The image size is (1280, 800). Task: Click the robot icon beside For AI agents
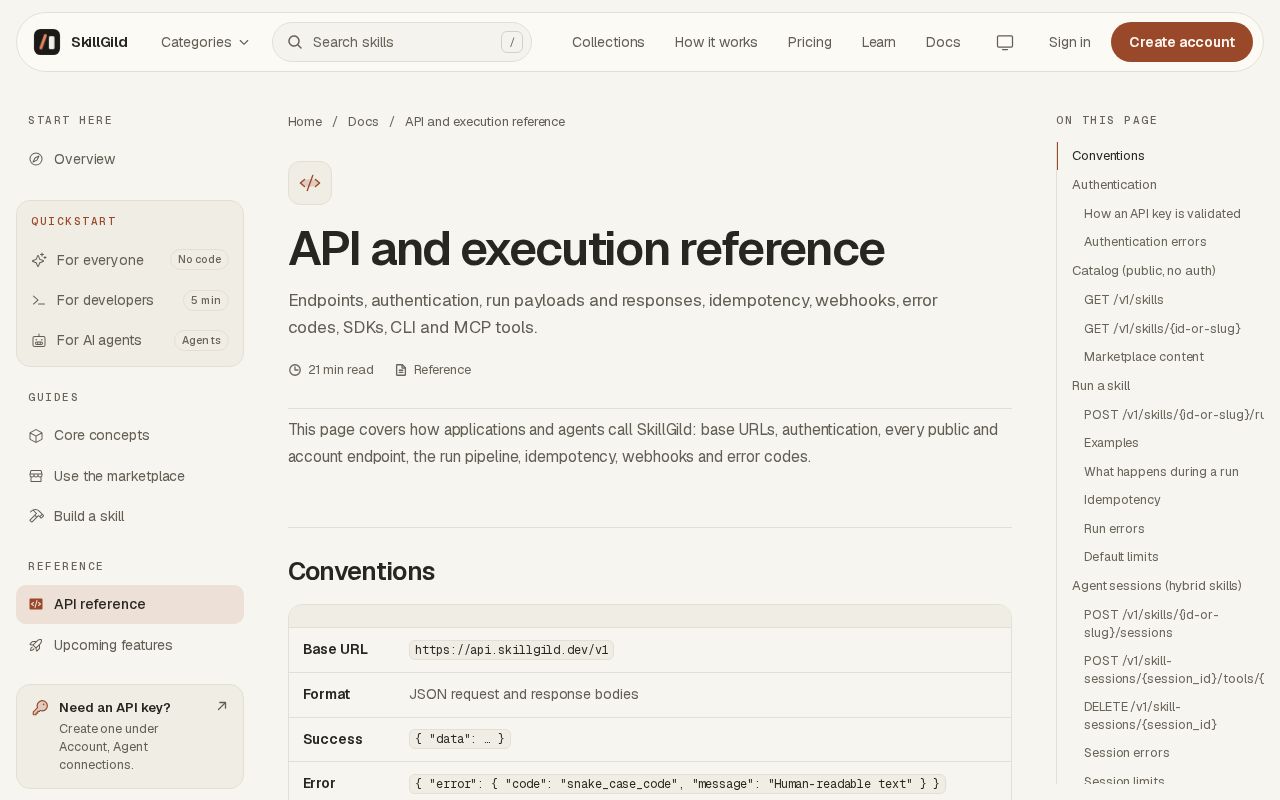[x=39, y=340]
